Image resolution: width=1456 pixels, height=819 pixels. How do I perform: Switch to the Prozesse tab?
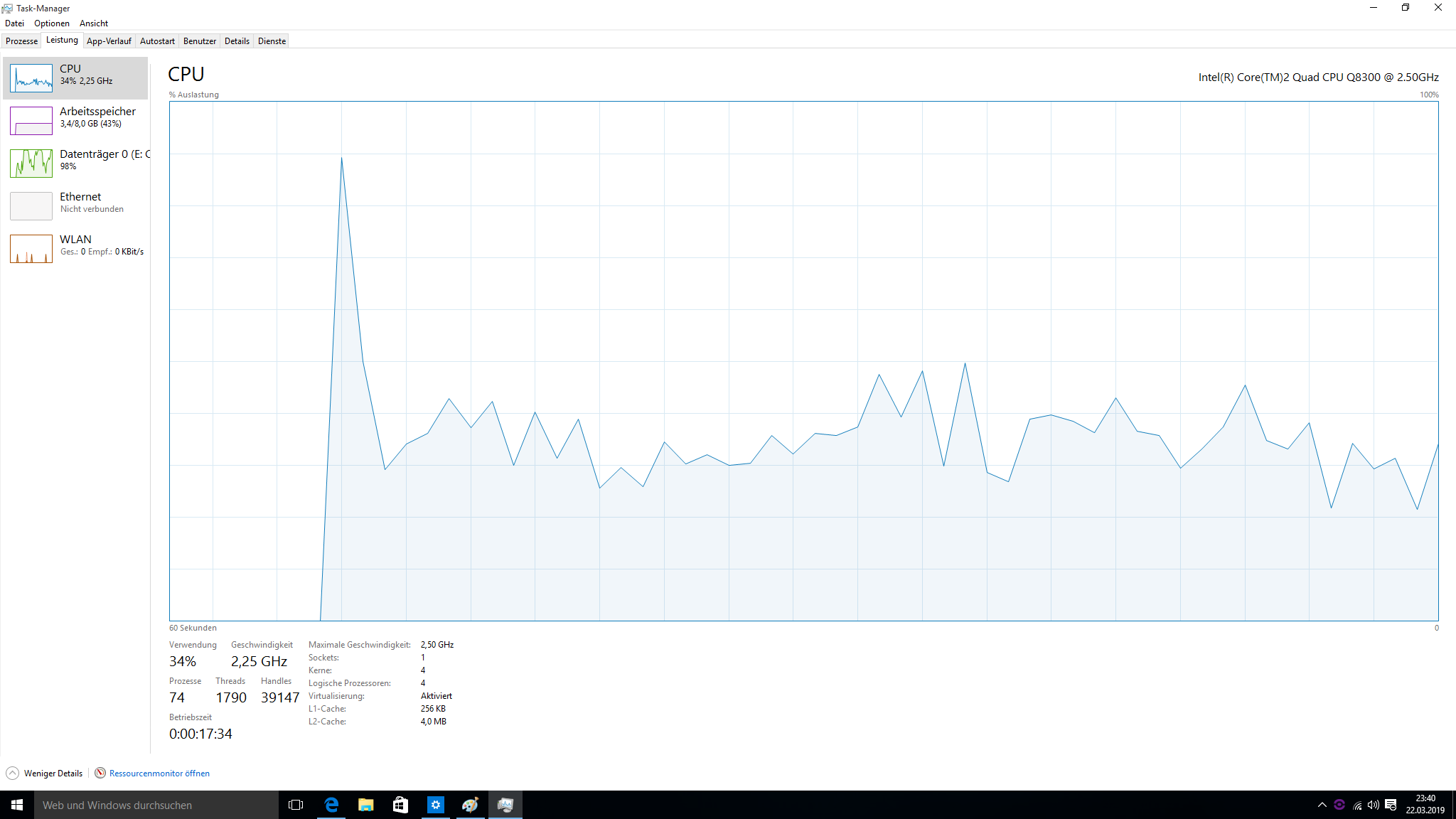tap(21, 41)
